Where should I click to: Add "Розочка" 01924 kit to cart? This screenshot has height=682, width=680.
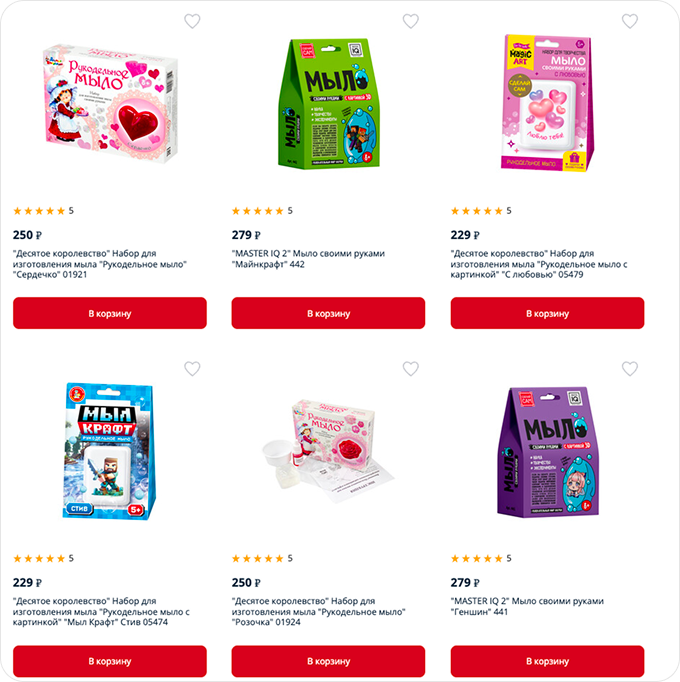point(328,661)
